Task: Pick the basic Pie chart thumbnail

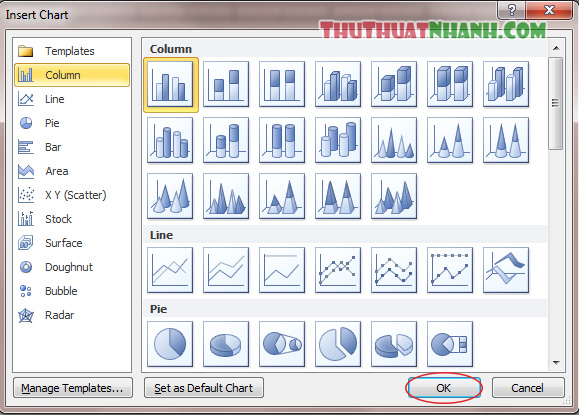Action: 170,344
